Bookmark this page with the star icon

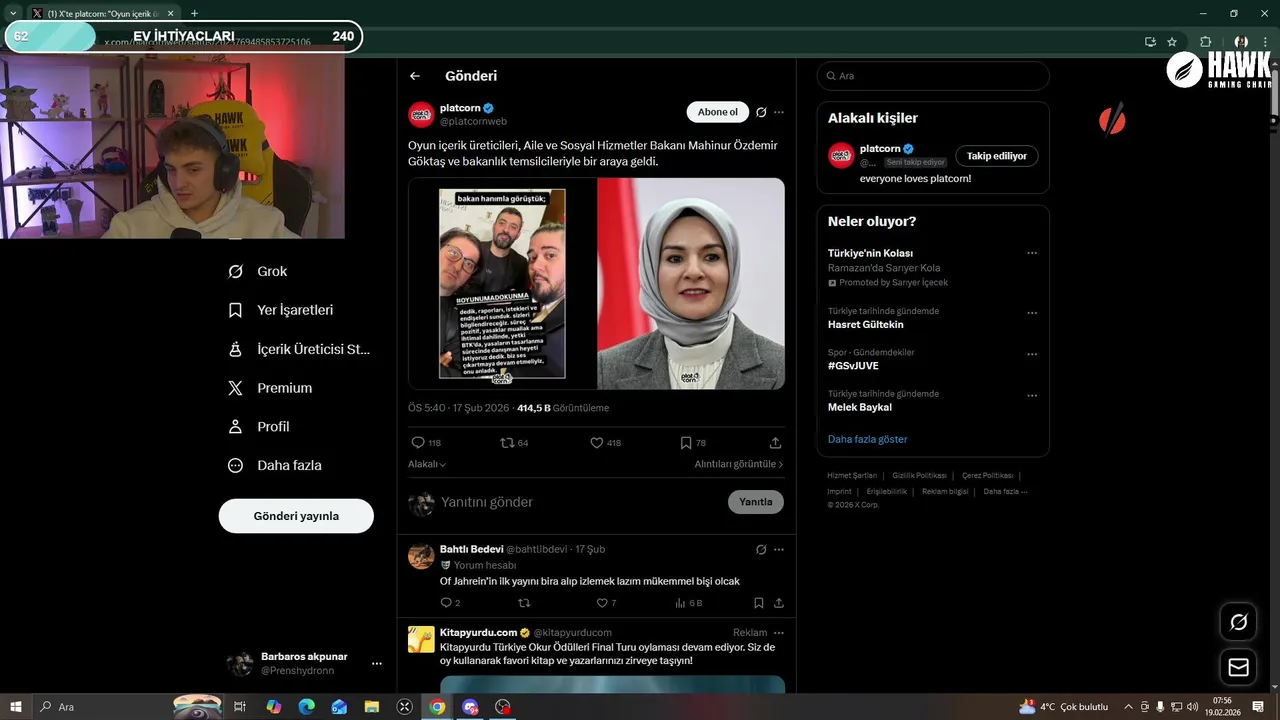coord(1172,41)
